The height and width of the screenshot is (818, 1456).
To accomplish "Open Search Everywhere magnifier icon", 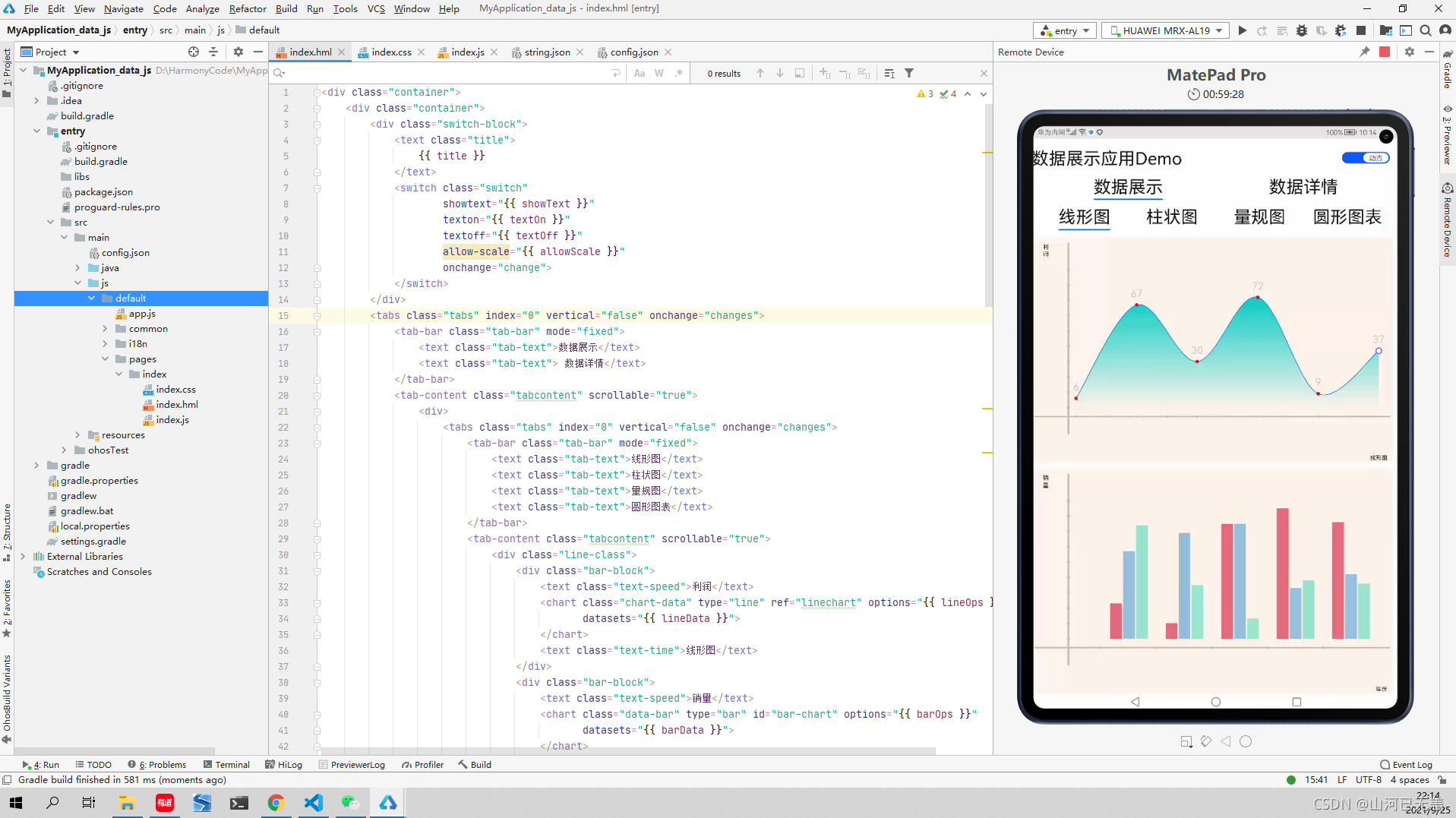I will coord(1426,30).
